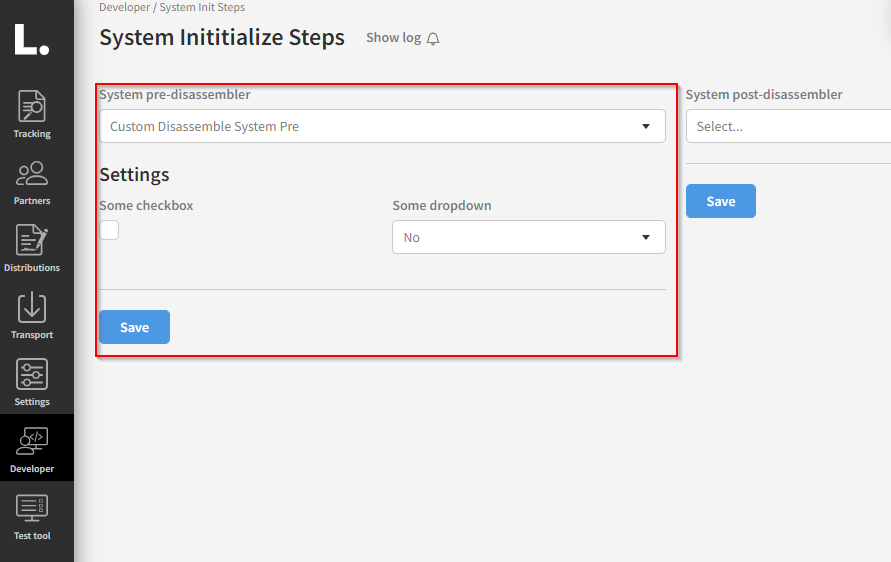Select the Developer sidebar item
The image size is (891, 562).
click(x=32, y=449)
